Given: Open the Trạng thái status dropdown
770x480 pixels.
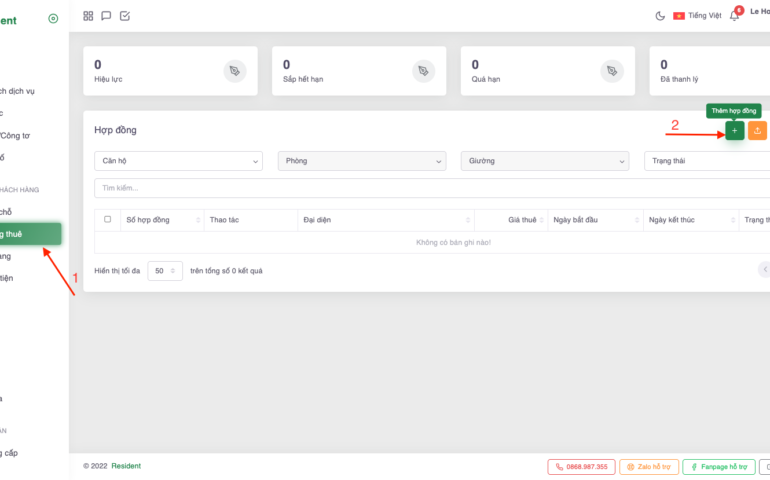Looking at the screenshot, I should click(x=705, y=161).
